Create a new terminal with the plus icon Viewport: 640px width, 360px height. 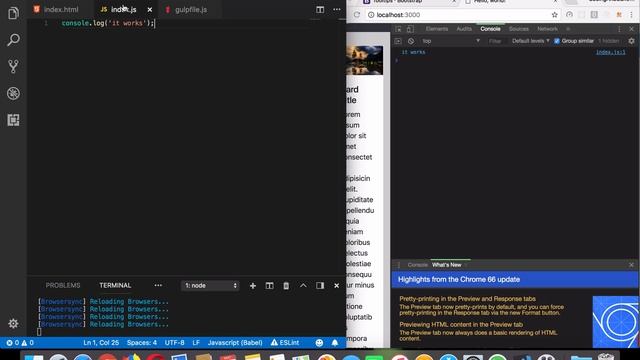tap(253, 286)
